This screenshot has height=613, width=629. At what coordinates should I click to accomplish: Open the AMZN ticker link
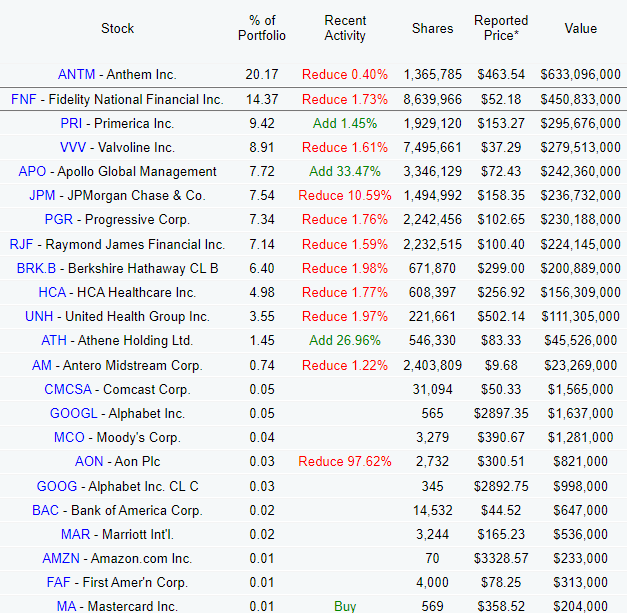tap(61, 558)
